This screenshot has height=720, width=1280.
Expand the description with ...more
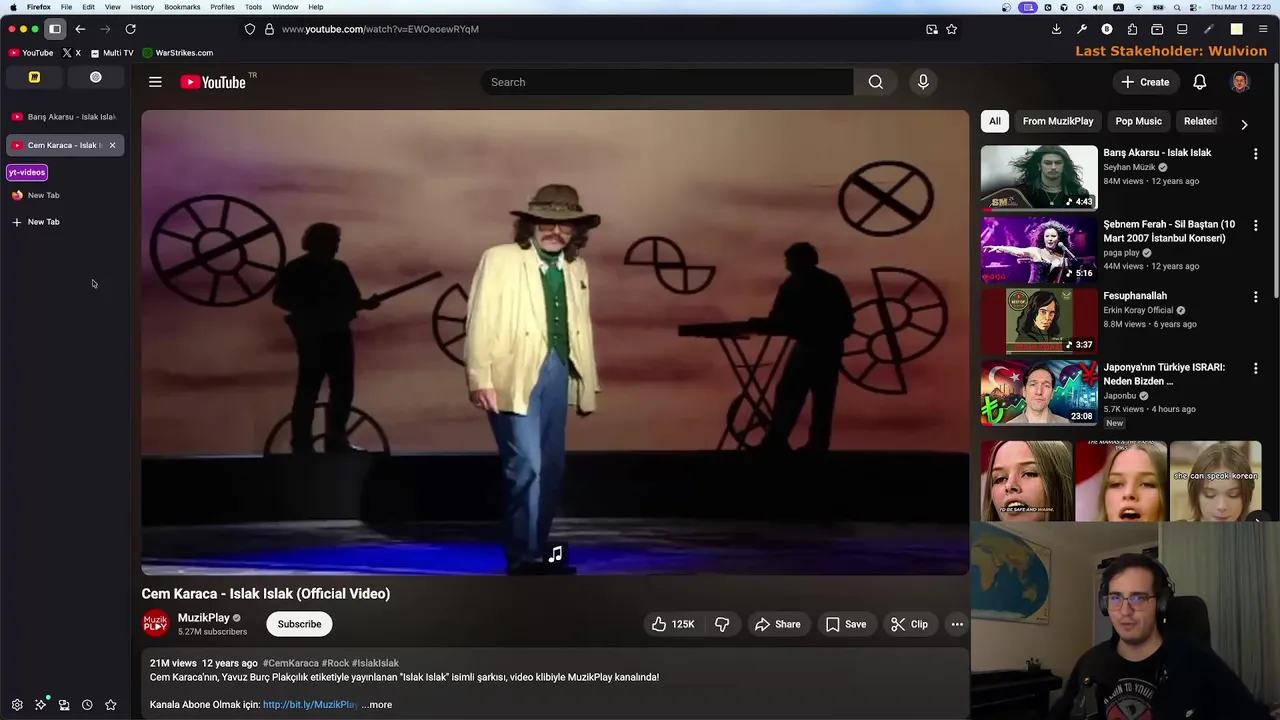pyautogui.click(x=377, y=705)
